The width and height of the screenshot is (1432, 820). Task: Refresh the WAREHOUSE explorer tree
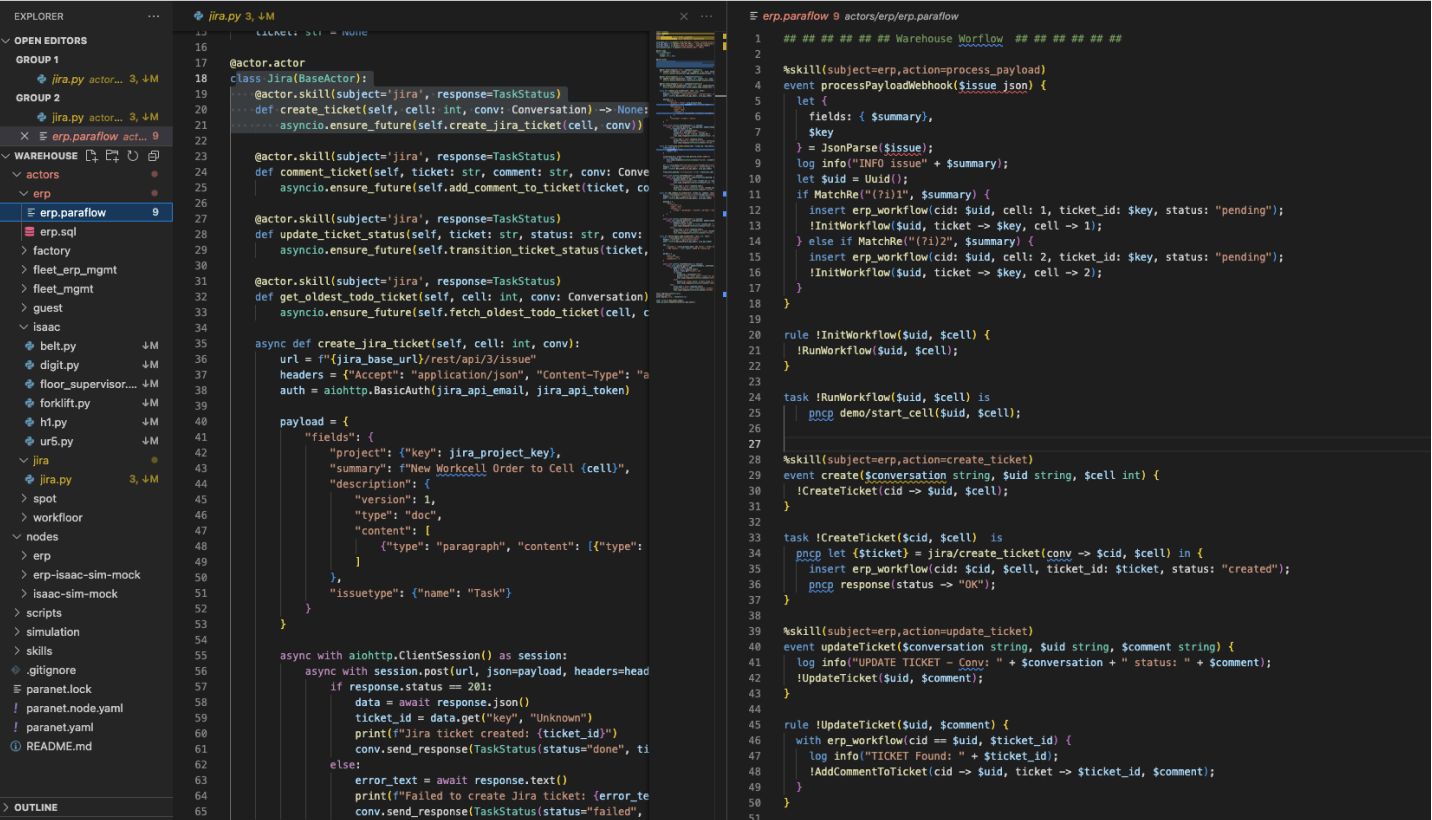coord(131,156)
